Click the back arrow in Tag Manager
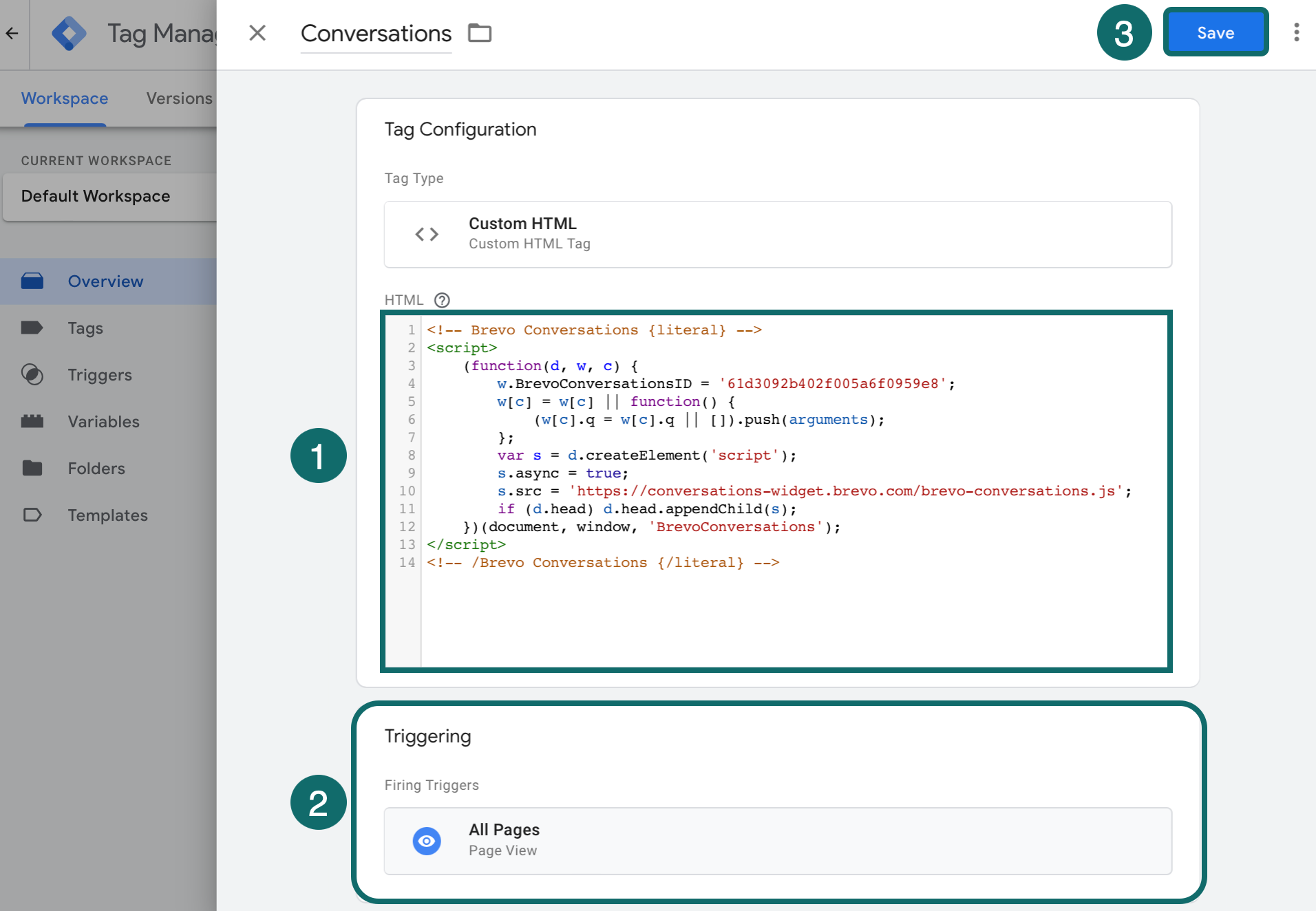The height and width of the screenshot is (911, 1316). coord(12,33)
